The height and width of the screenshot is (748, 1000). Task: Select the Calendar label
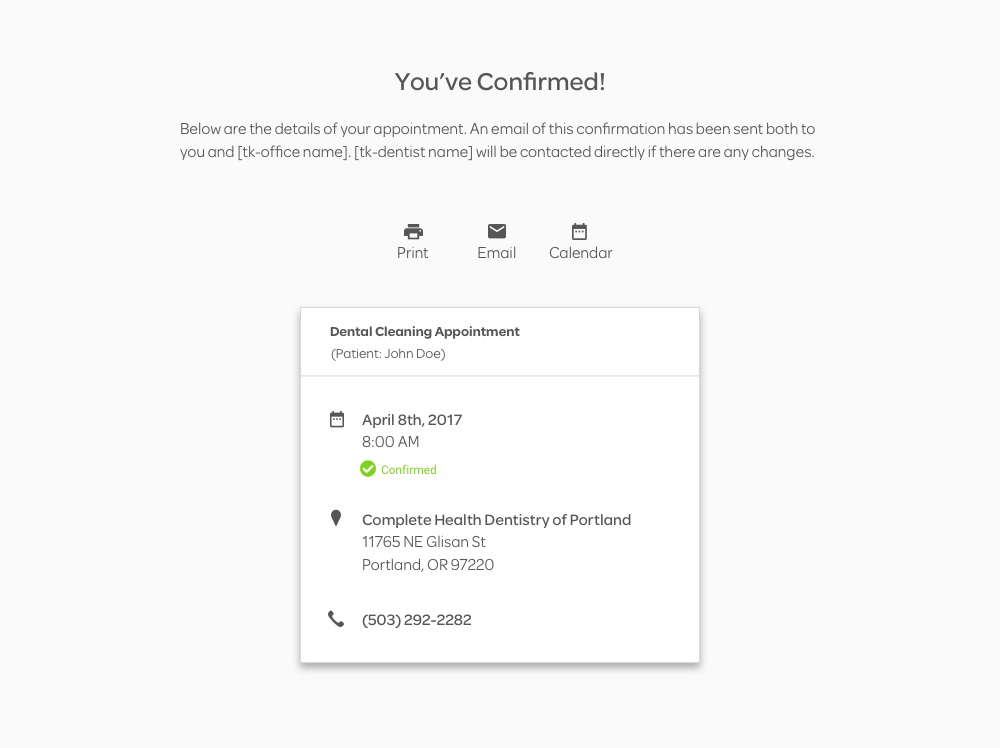tap(580, 253)
